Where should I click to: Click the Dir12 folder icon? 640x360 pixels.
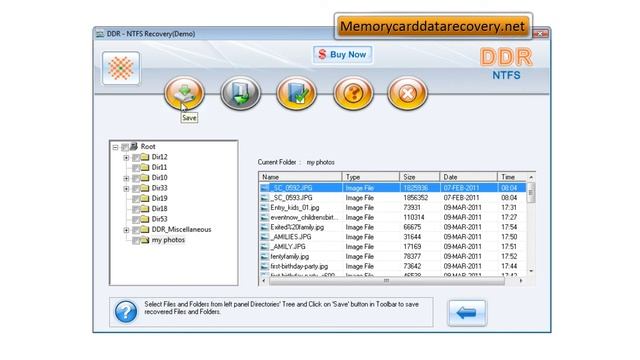click(144, 157)
